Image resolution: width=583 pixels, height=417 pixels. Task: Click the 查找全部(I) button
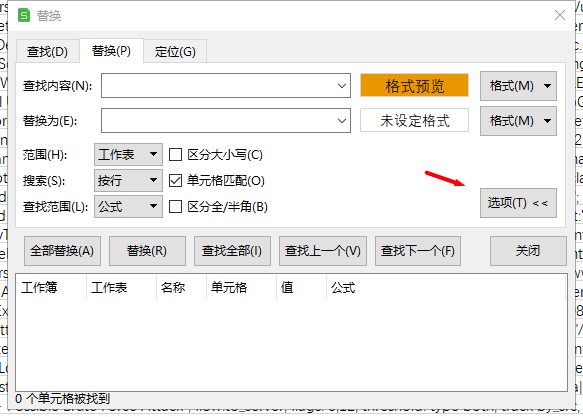pos(232,251)
